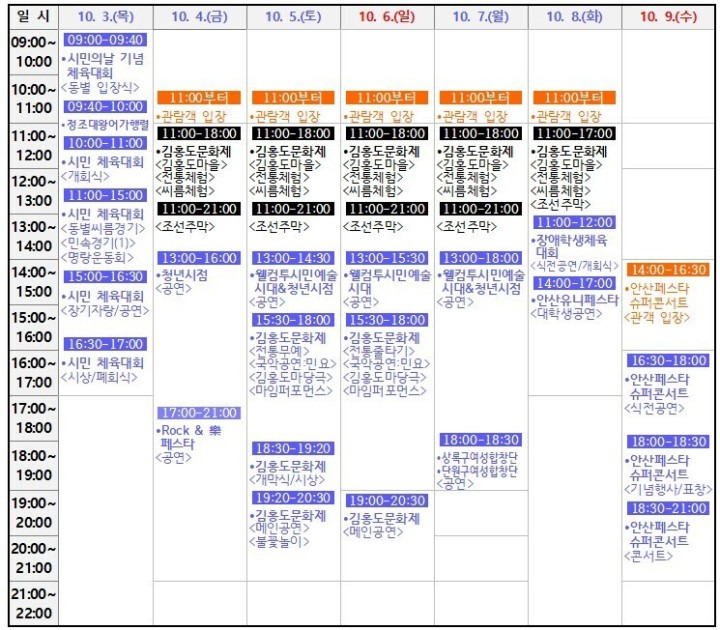Click the 09:40-10:00 time badge

[106, 107]
